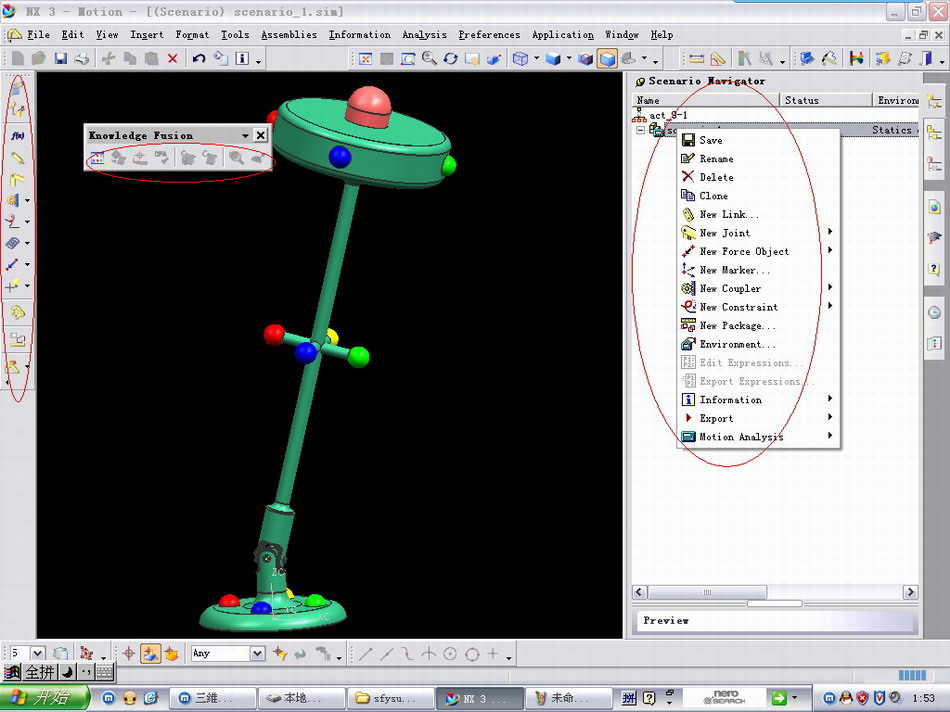Image resolution: width=950 pixels, height=712 pixels.
Task: Select New Marker... menu entry
Action: [758, 270]
